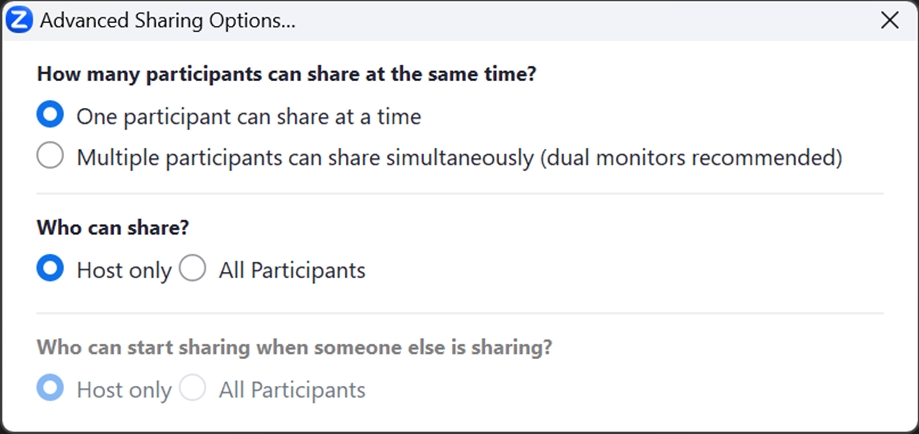Click the dimmed 'All Participants' label in the last section

(x=292, y=390)
